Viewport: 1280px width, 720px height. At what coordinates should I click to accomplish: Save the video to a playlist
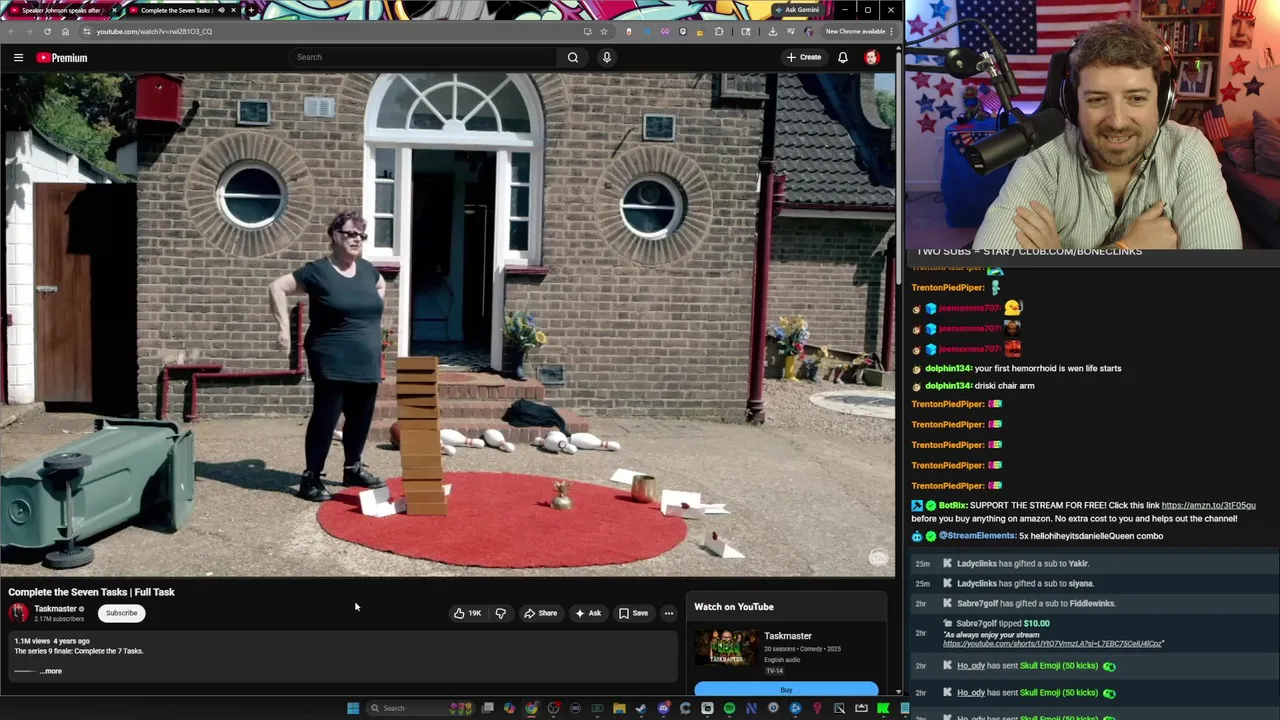(x=634, y=613)
